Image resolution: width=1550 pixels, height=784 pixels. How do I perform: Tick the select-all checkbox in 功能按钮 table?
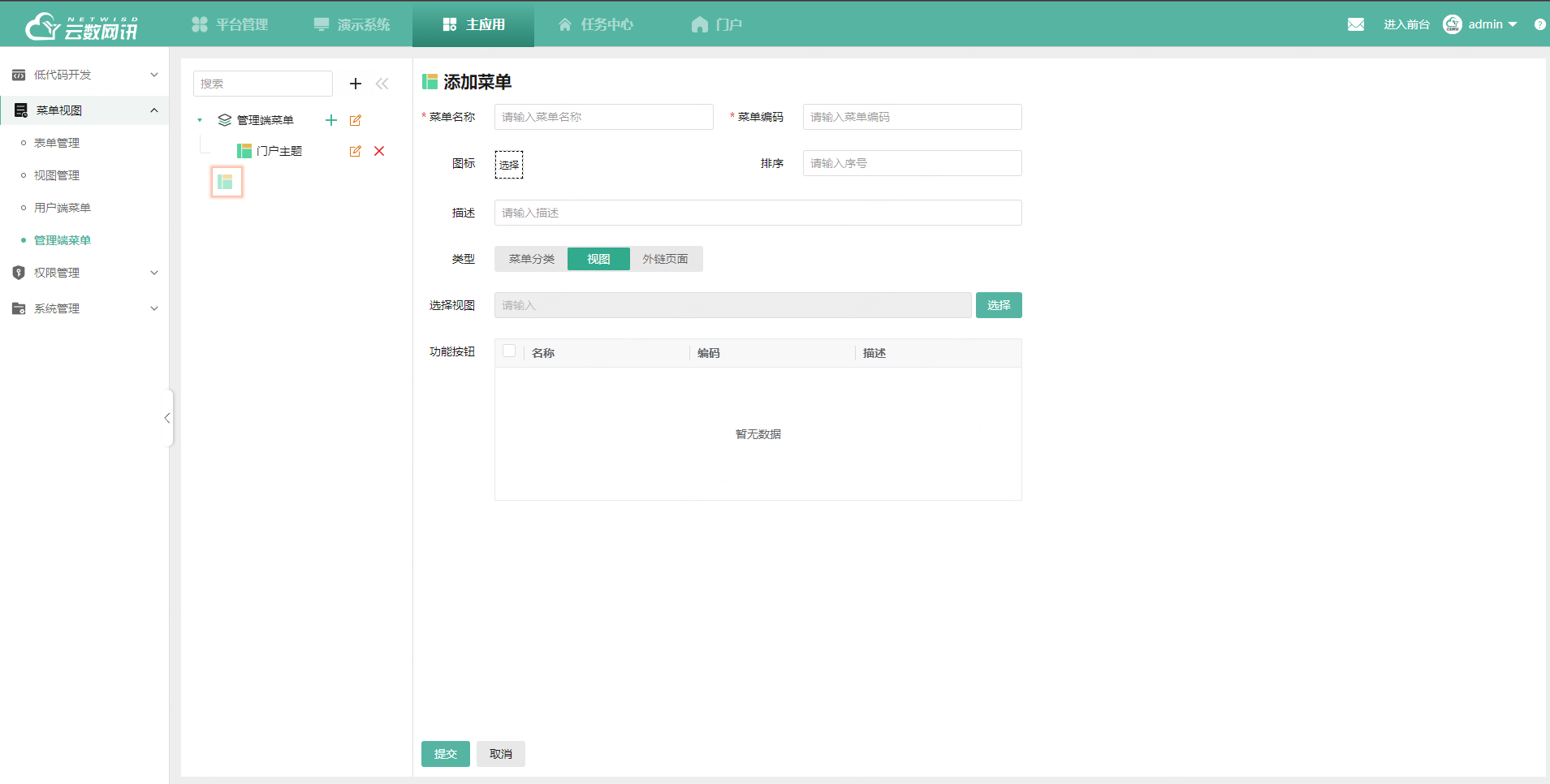(509, 351)
